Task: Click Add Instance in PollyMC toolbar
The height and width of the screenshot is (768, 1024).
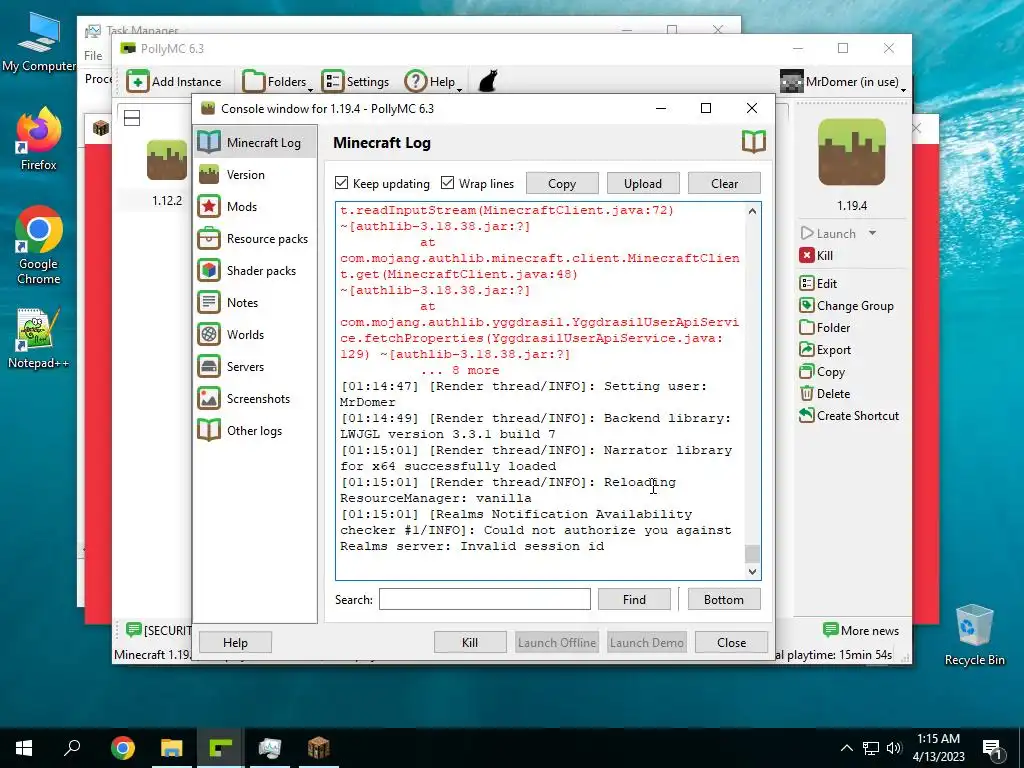Action: tap(174, 82)
